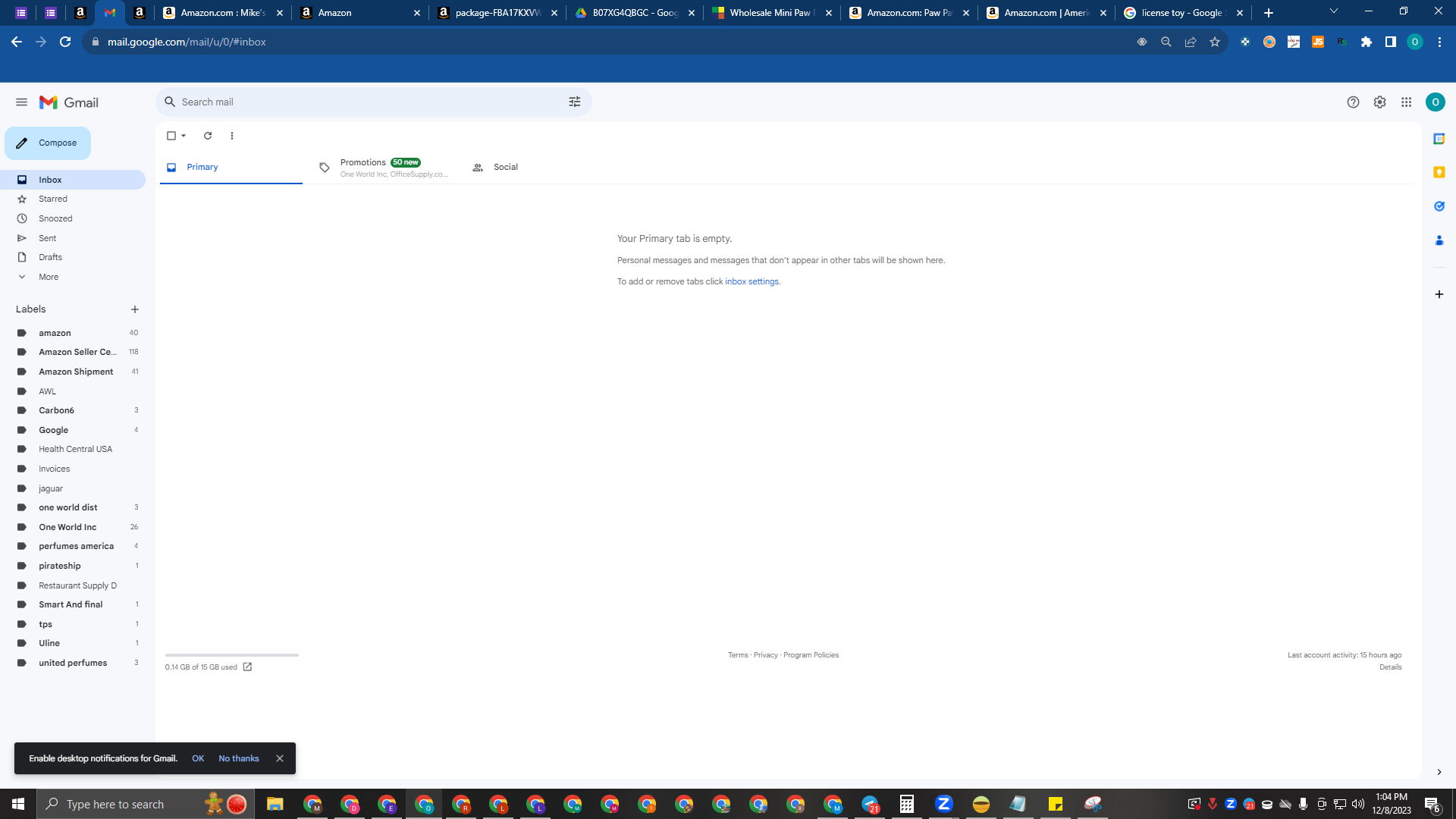
Task: Open the pirateship label
Action: pos(60,566)
